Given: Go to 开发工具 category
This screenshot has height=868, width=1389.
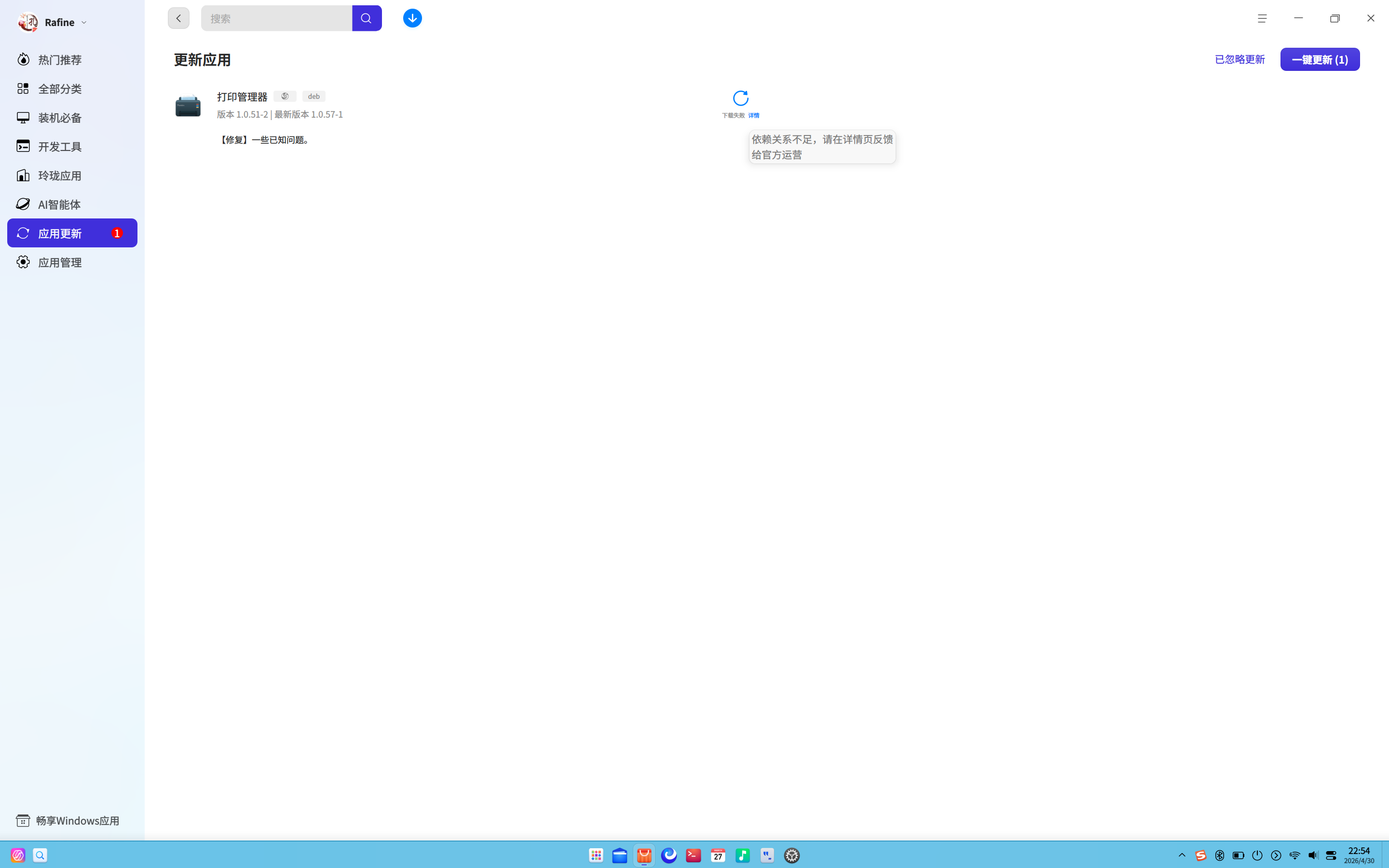Looking at the screenshot, I should [x=60, y=147].
